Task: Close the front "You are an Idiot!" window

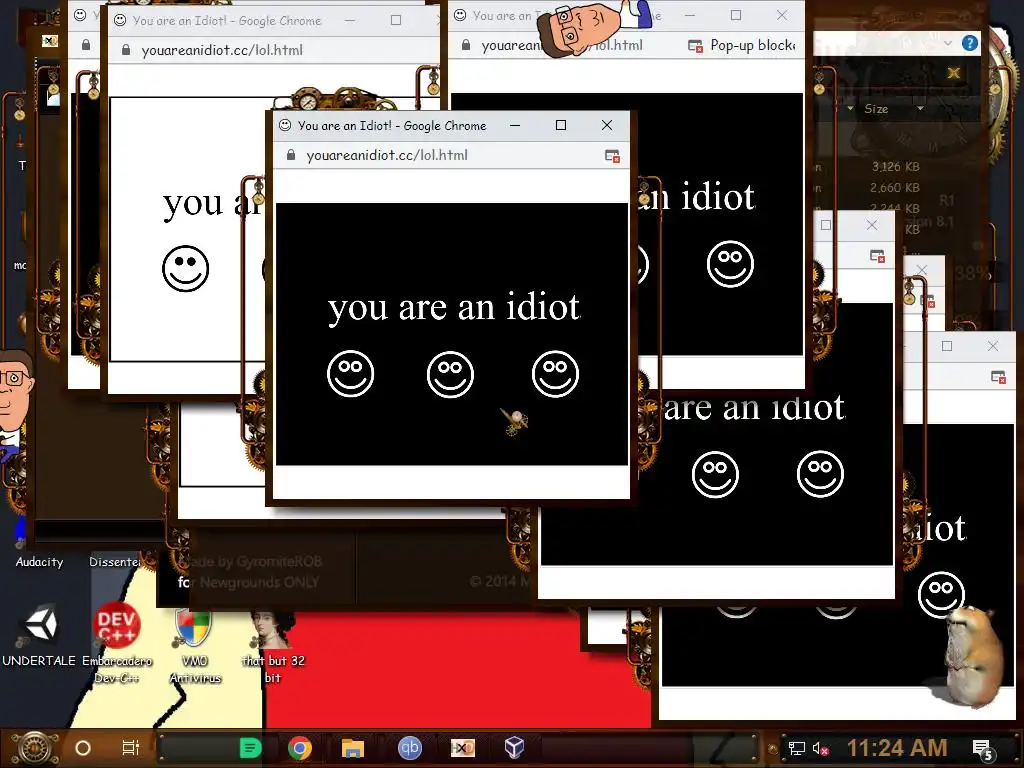Action: 607,125
